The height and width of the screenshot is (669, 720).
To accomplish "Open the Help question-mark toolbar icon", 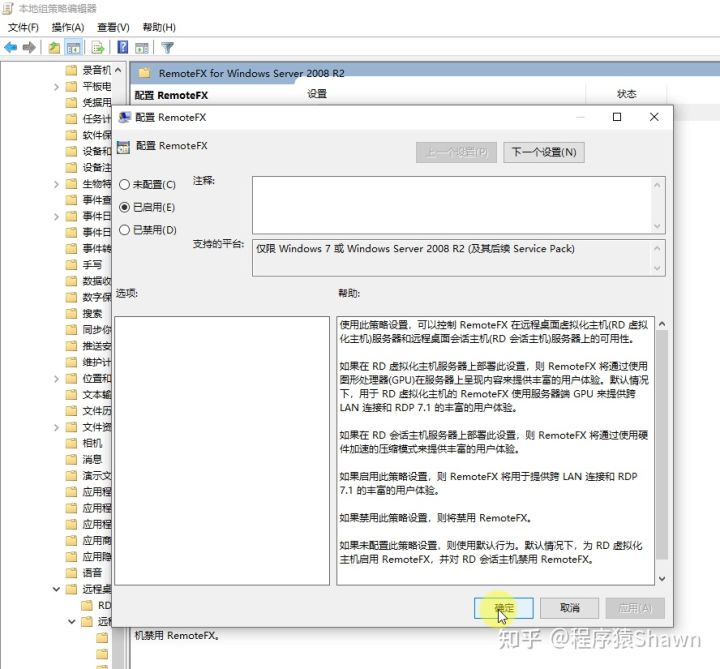I will point(123,47).
